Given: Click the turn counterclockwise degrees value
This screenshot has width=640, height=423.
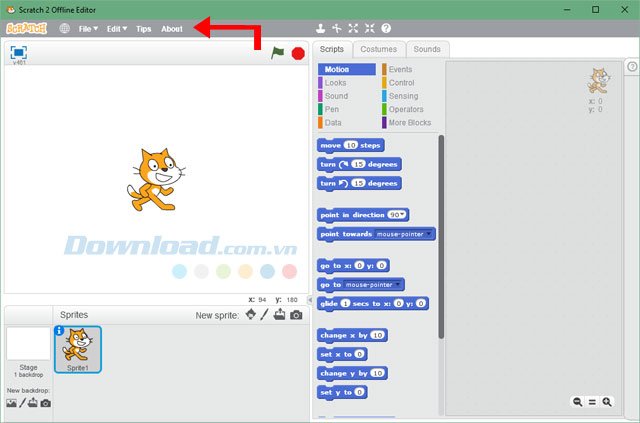Looking at the screenshot, I should click(358, 183).
